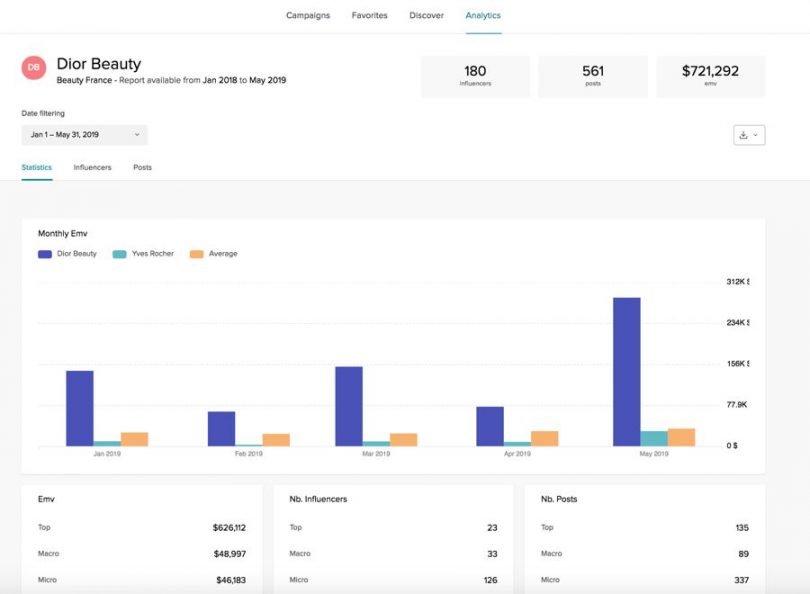Screen dimensions: 810x594
Task: Select the Dior Beauty bar for Feb 2019
Action: [x=221, y=429]
